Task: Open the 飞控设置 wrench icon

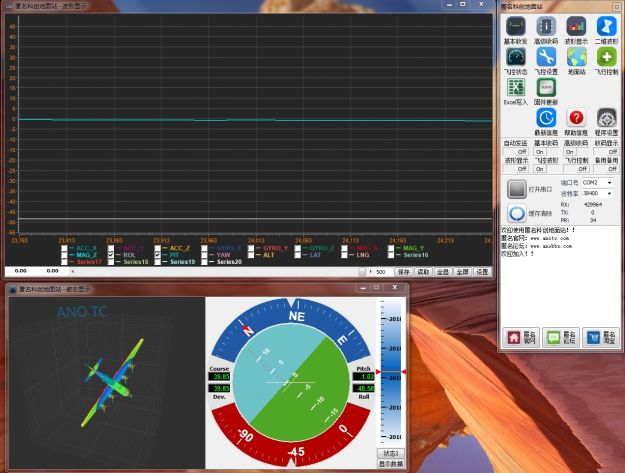Action: click(546, 57)
